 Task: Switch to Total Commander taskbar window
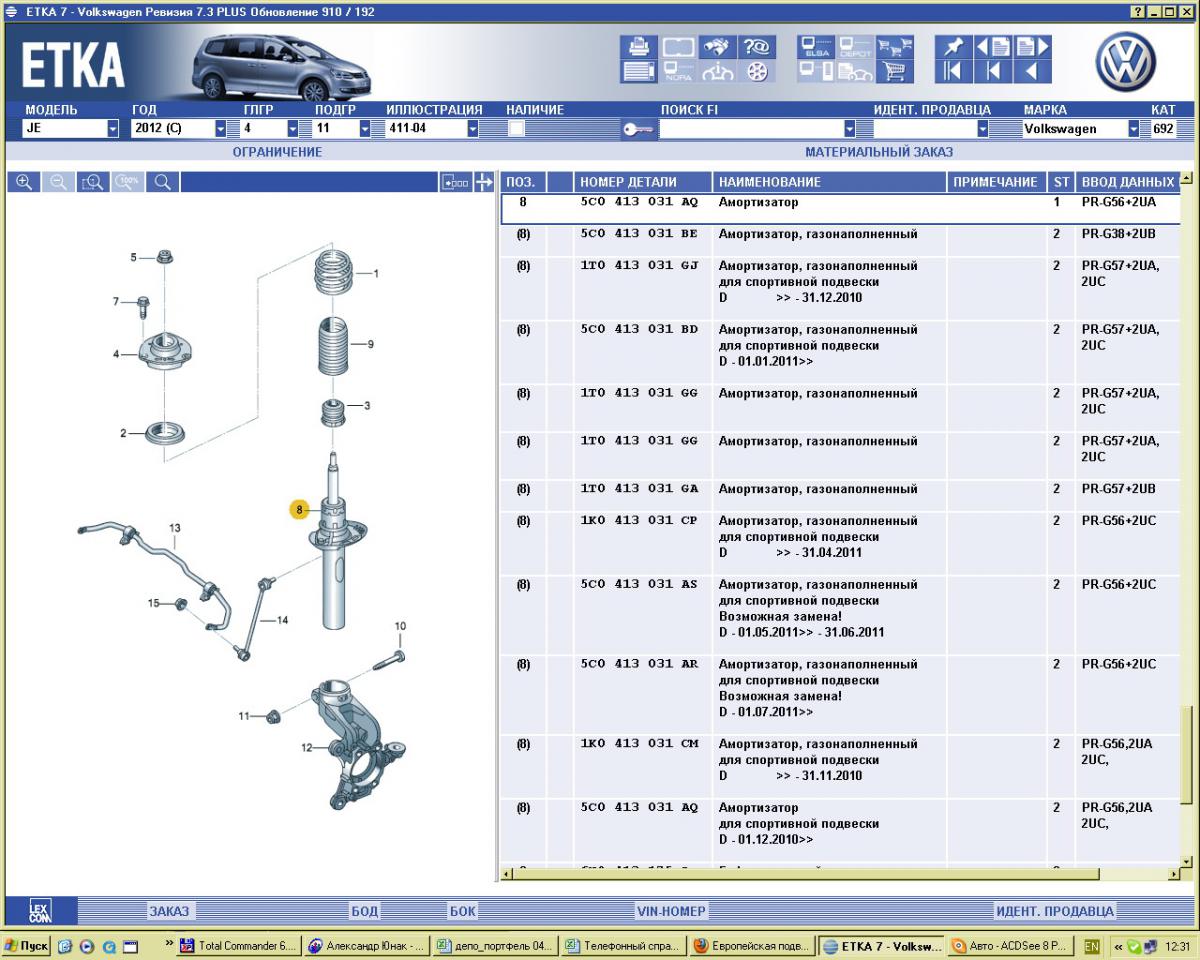[x=239, y=946]
